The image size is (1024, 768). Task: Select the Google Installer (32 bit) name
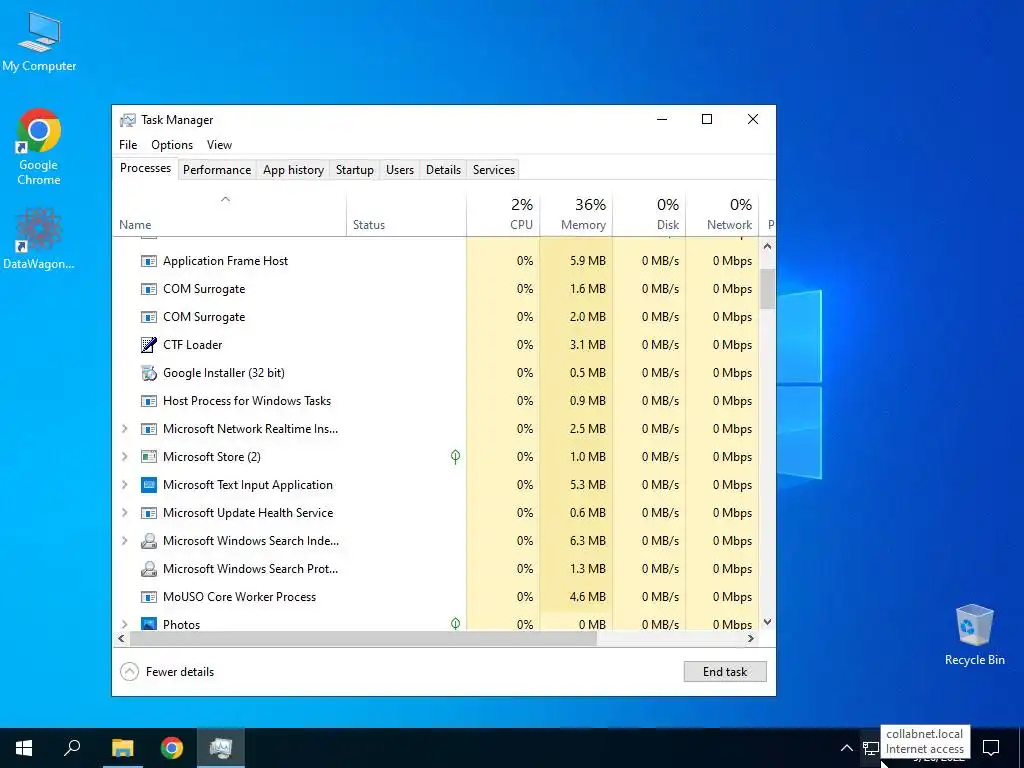click(x=224, y=373)
